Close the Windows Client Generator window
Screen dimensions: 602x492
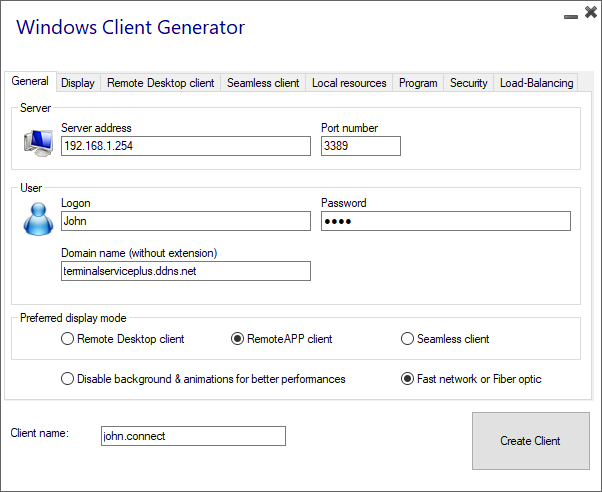tap(591, 12)
